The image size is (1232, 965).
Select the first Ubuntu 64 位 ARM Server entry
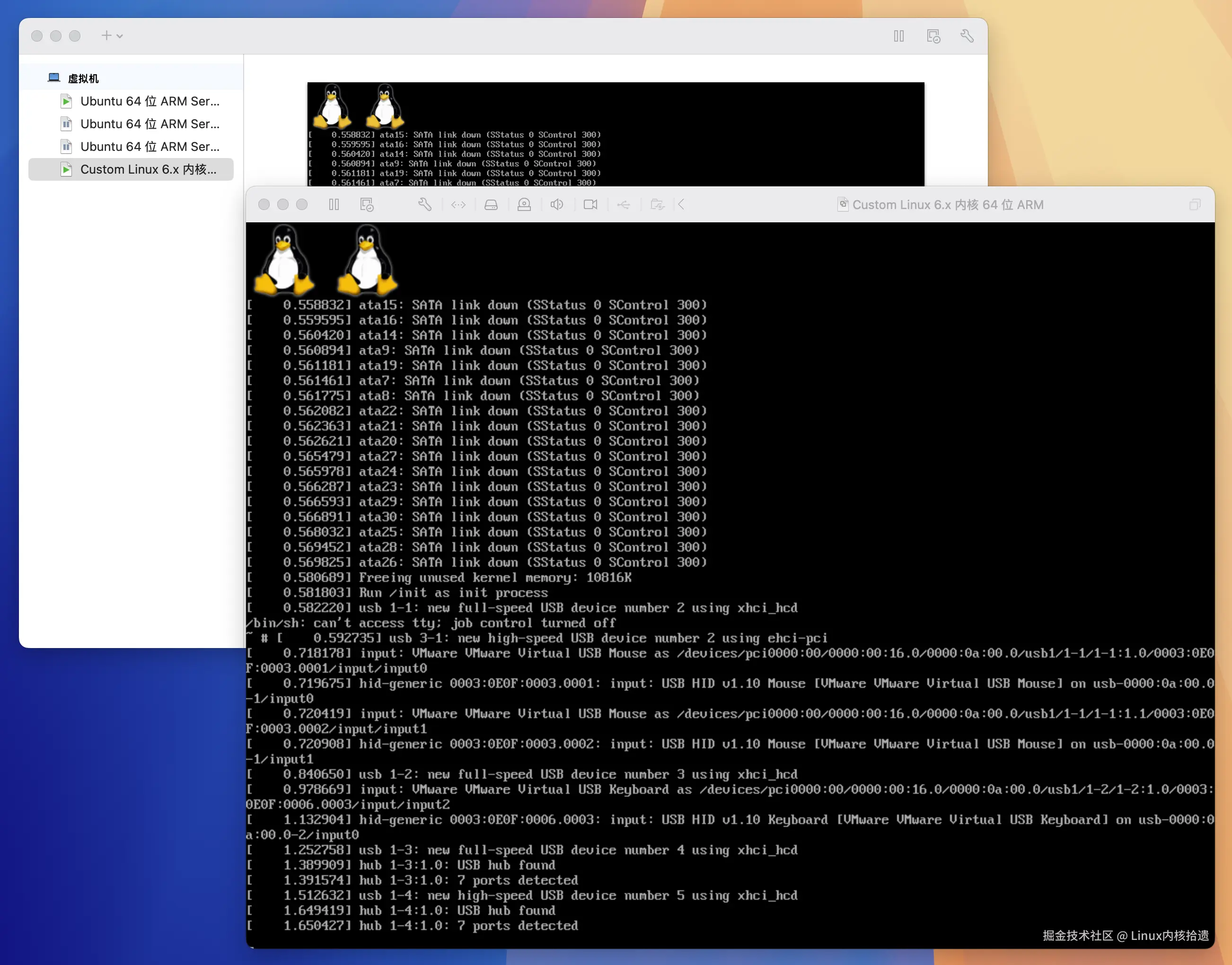[149, 101]
